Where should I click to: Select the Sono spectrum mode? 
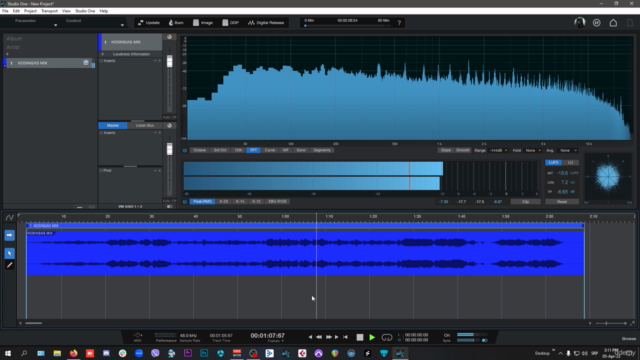(x=301, y=150)
